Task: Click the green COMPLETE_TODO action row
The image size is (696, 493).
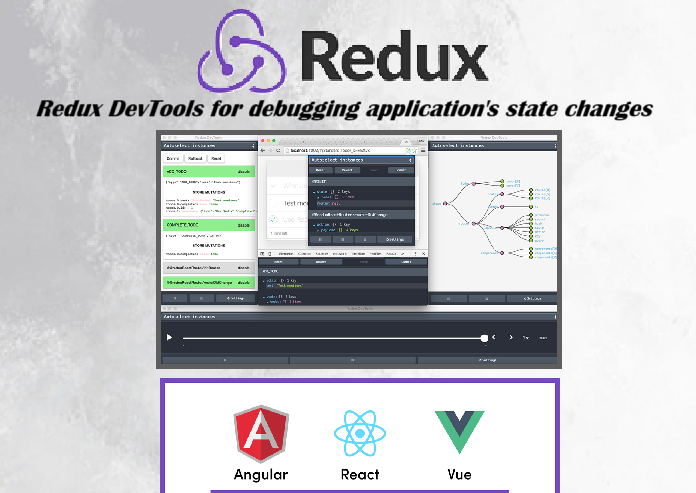Action: coord(209,225)
